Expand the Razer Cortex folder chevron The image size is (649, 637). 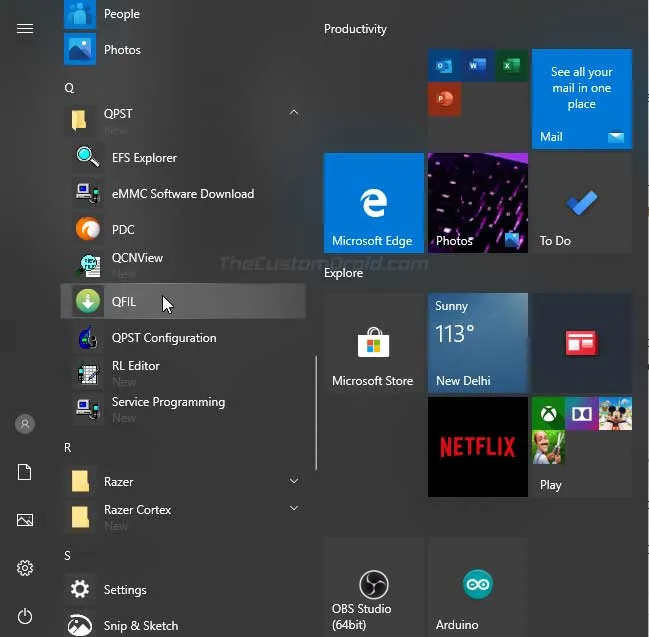[x=294, y=508]
